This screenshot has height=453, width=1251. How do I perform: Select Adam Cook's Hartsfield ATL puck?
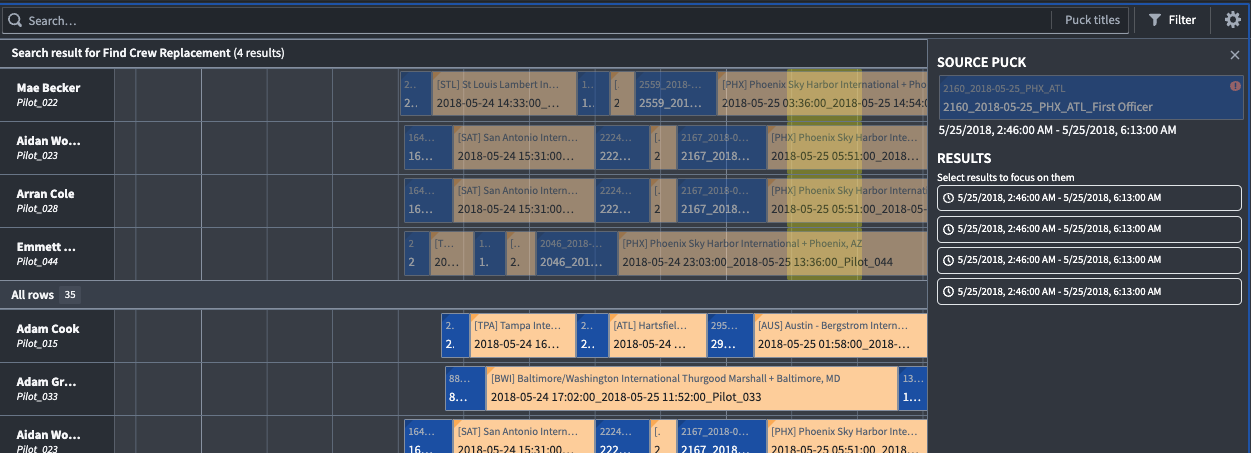click(657, 336)
